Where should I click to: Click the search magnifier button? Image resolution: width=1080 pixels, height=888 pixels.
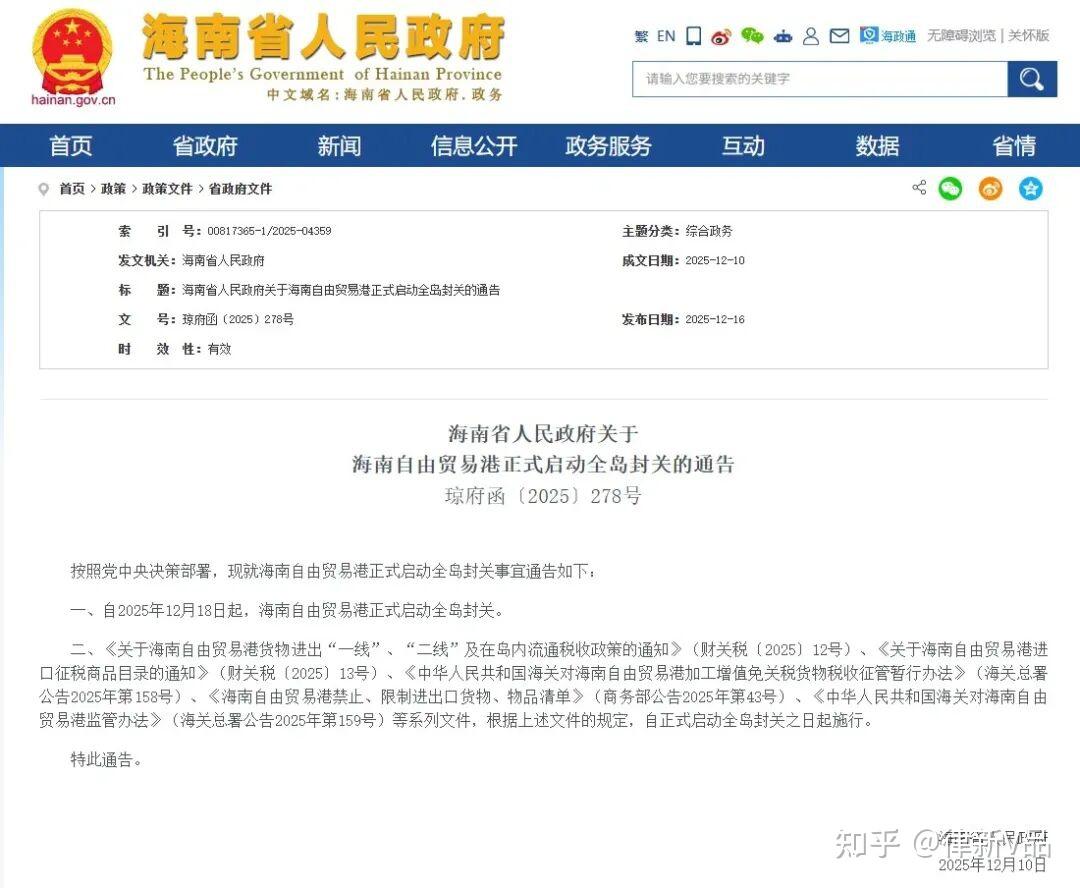(x=1032, y=79)
